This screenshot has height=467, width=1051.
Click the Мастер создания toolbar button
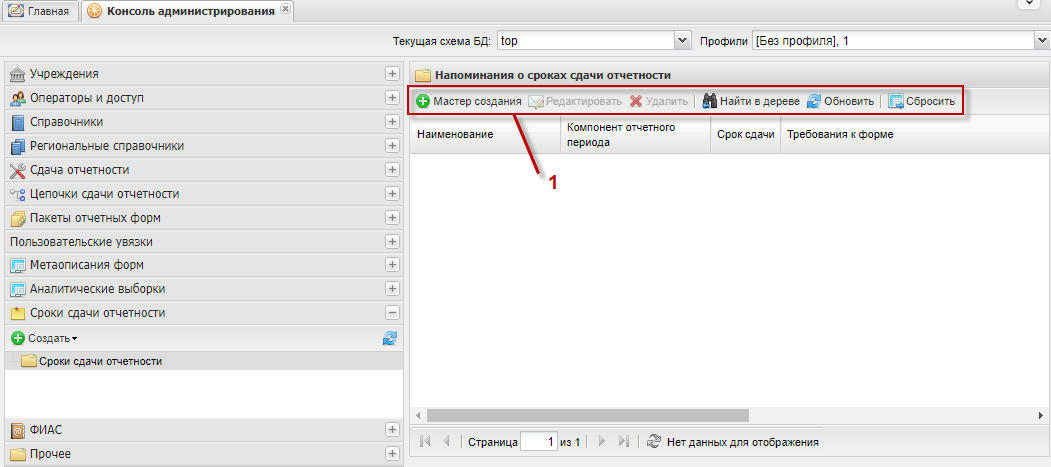(469, 101)
